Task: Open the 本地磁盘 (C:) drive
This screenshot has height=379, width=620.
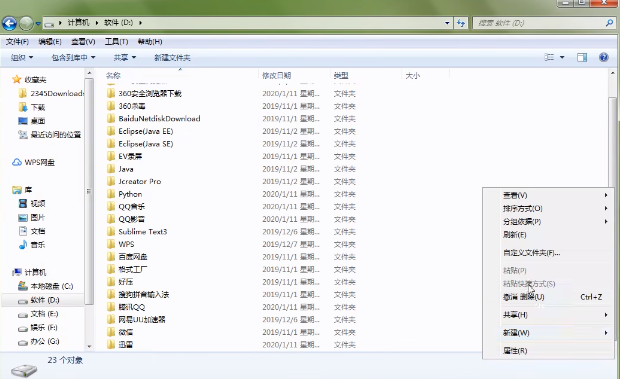Action: pos(45,286)
